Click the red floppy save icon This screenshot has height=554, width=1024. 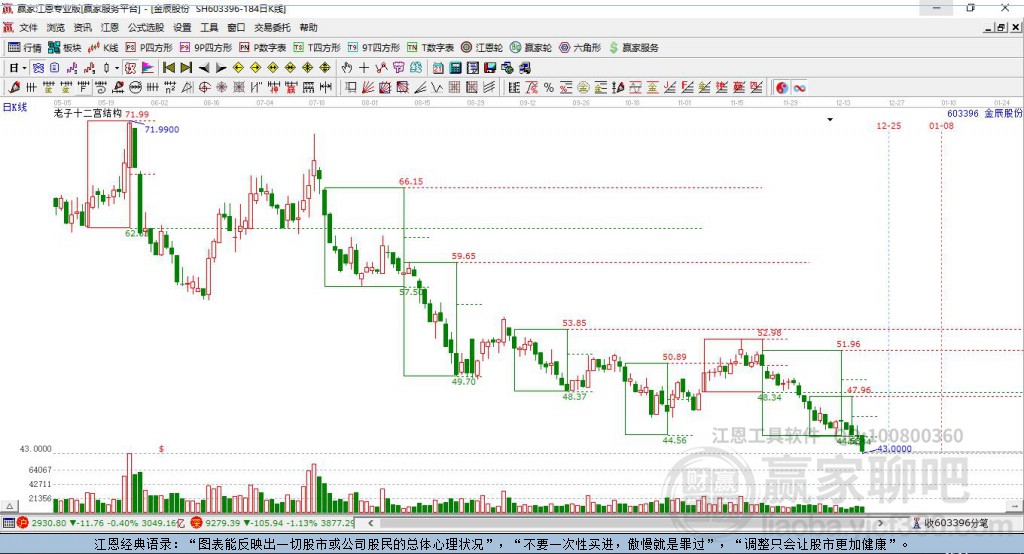[490, 68]
